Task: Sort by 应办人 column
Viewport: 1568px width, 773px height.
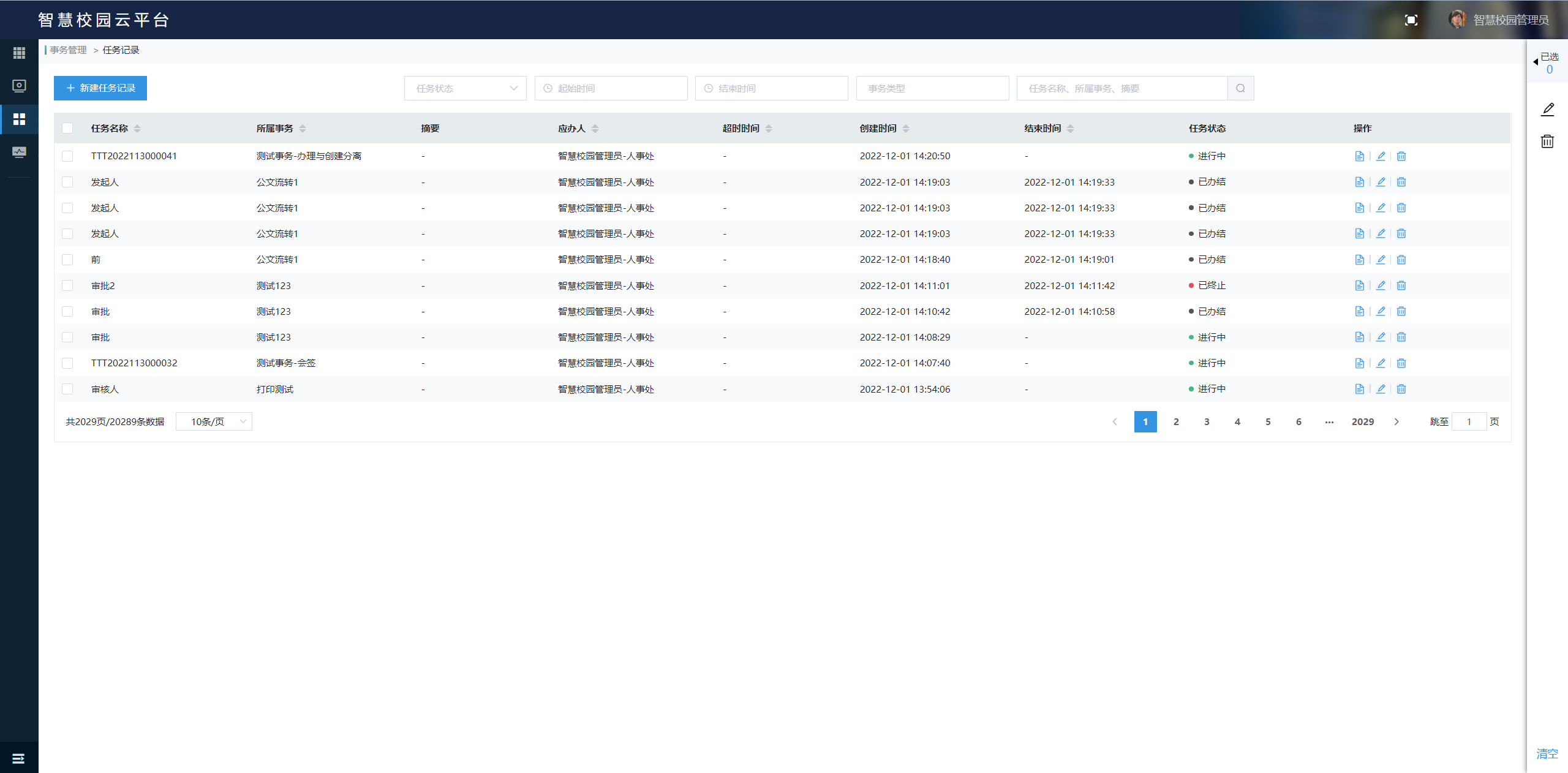Action: coord(595,129)
